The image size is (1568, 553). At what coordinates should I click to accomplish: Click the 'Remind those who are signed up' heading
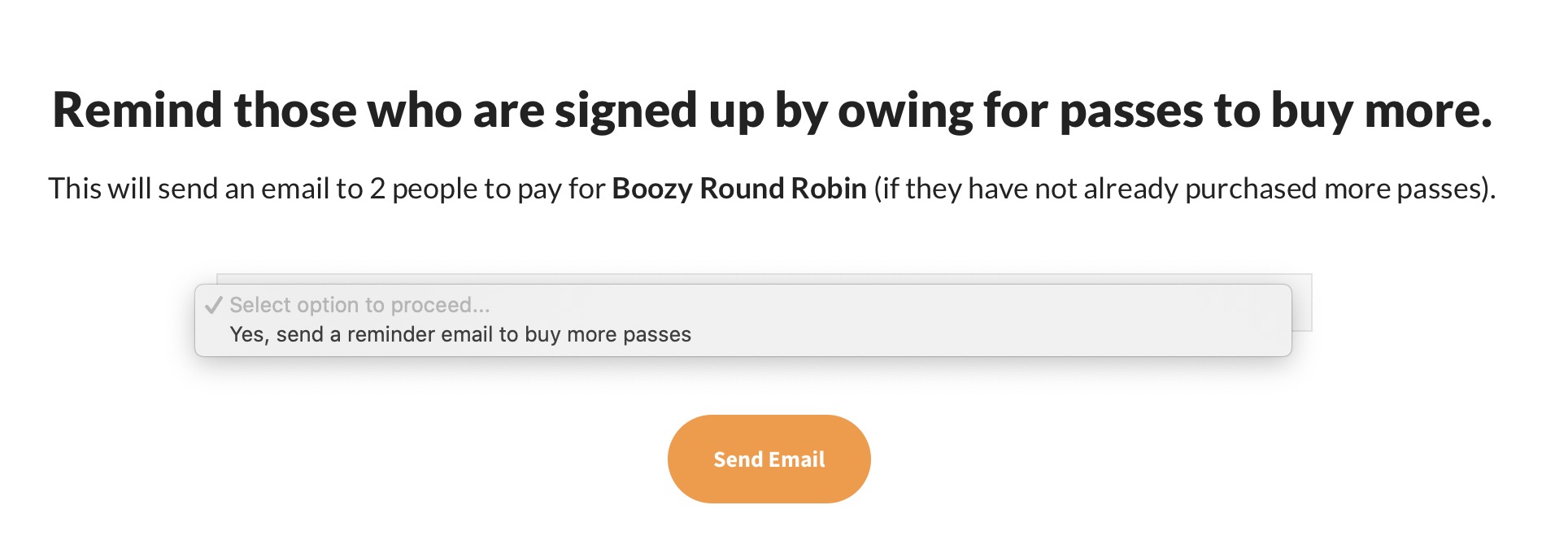click(771, 111)
